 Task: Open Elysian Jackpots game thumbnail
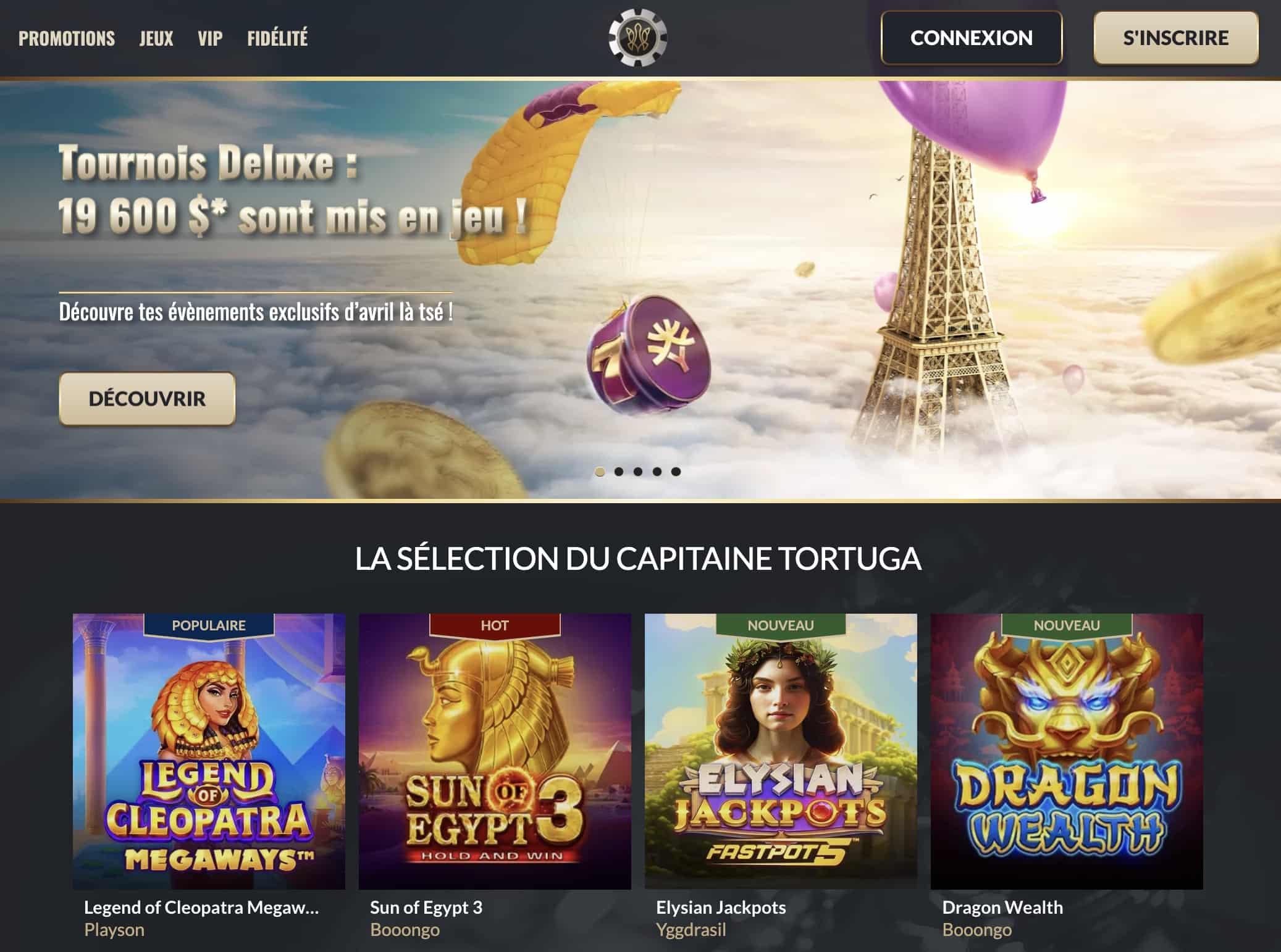click(x=781, y=751)
